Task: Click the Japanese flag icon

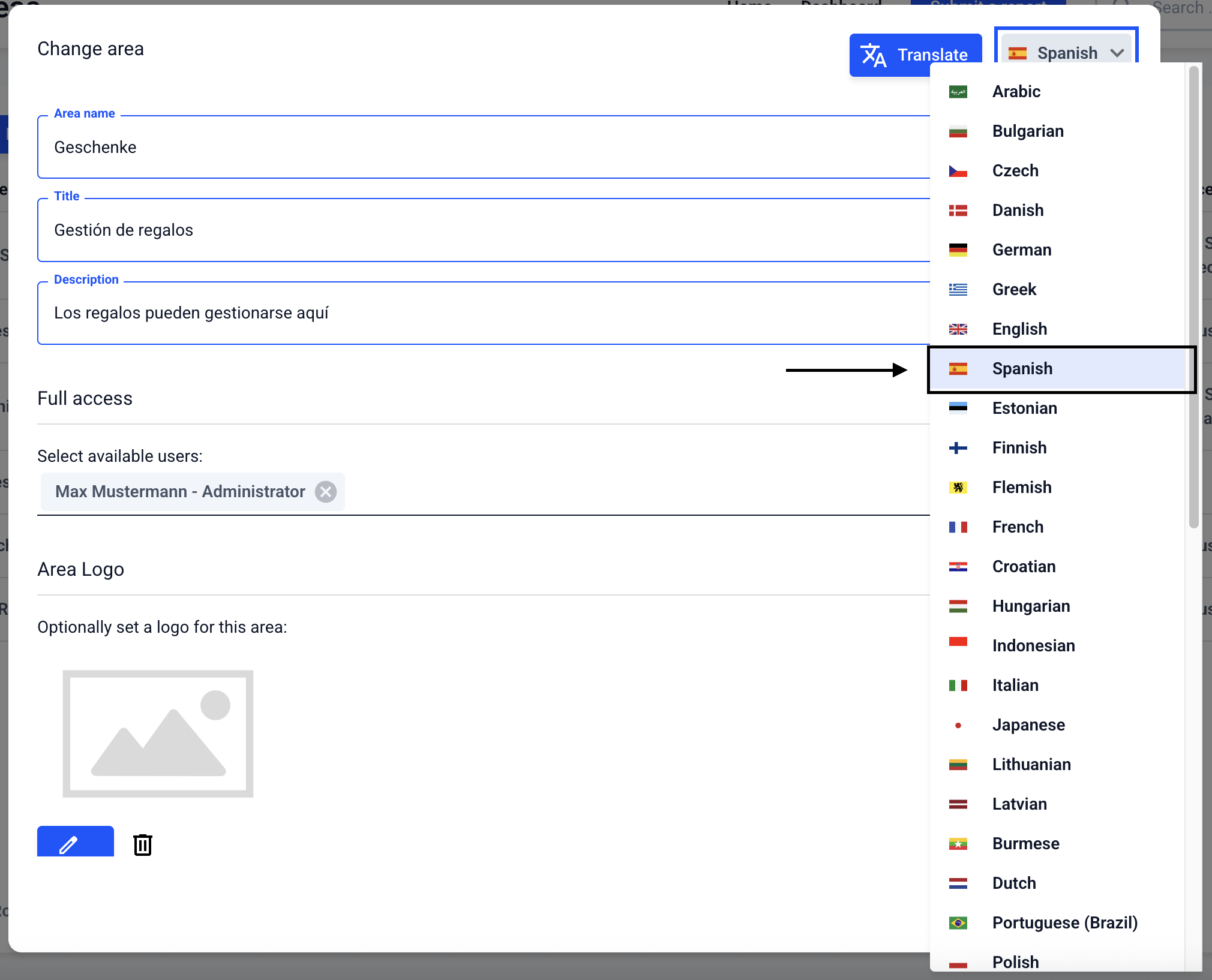Action: (958, 725)
